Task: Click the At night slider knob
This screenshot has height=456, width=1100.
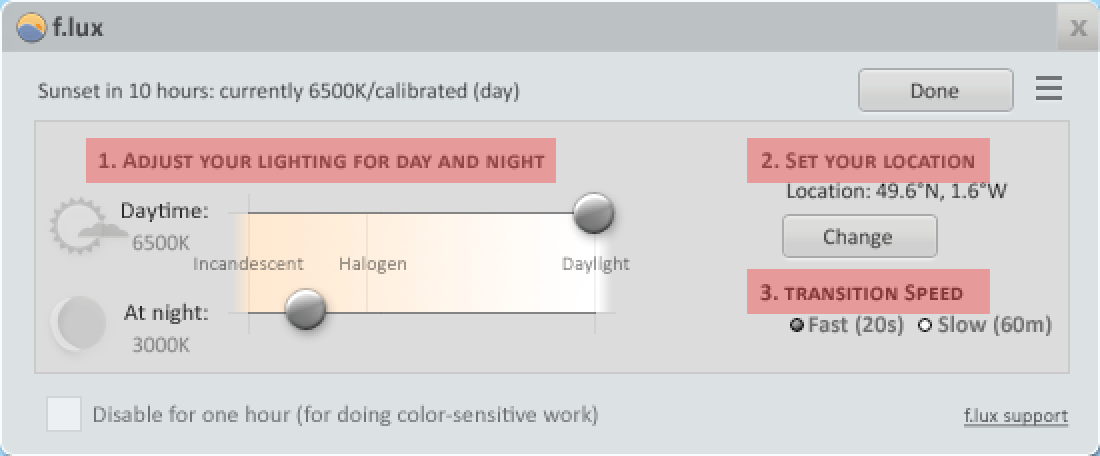Action: point(305,309)
